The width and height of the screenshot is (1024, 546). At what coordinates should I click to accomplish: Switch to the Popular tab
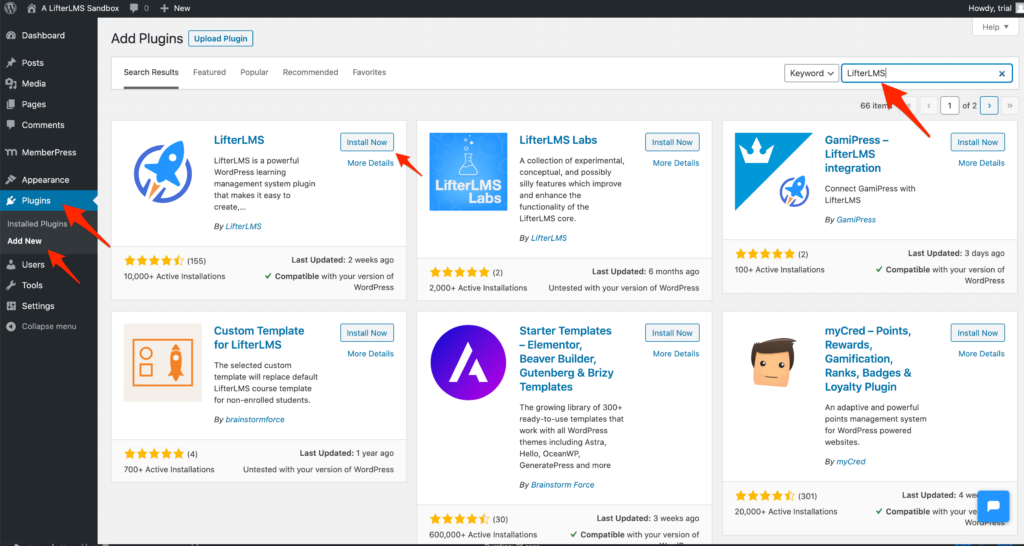pyautogui.click(x=254, y=72)
